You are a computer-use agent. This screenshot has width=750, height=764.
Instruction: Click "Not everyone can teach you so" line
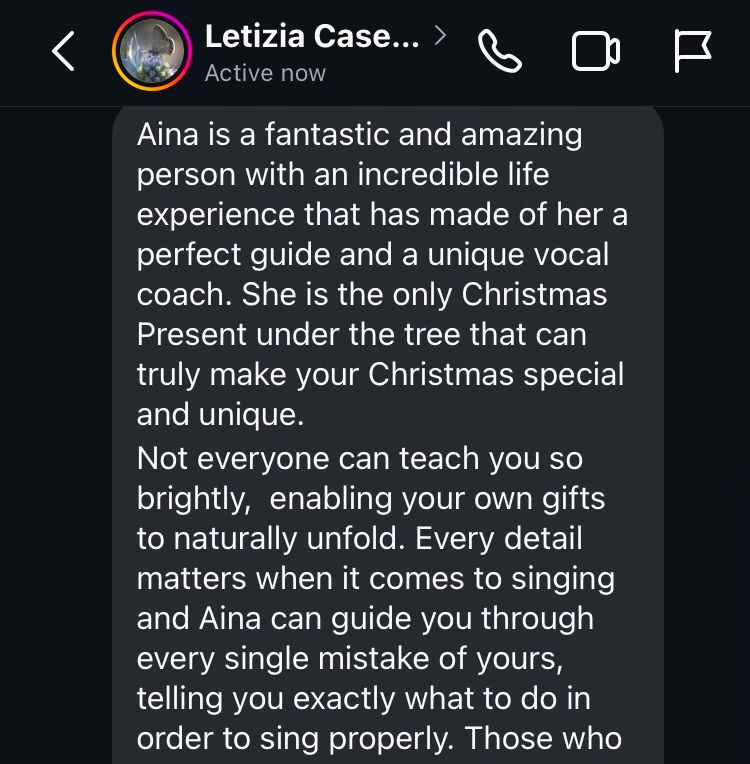pyautogui.click(x=359, y=459)
